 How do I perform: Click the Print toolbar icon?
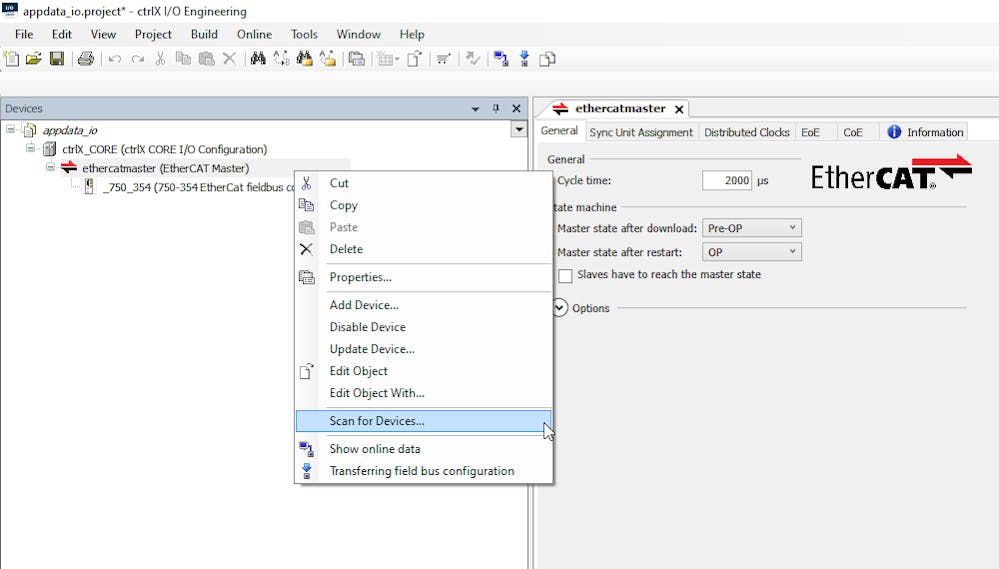[85, 59]
